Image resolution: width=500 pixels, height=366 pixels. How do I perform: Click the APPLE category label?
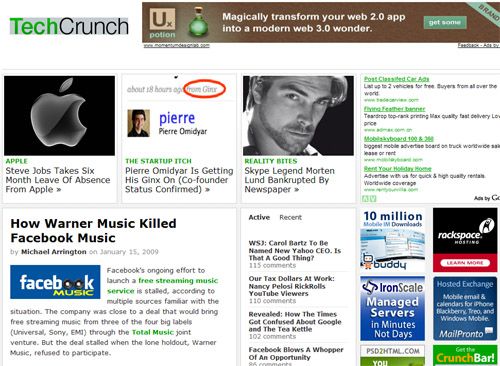[16, 161]
